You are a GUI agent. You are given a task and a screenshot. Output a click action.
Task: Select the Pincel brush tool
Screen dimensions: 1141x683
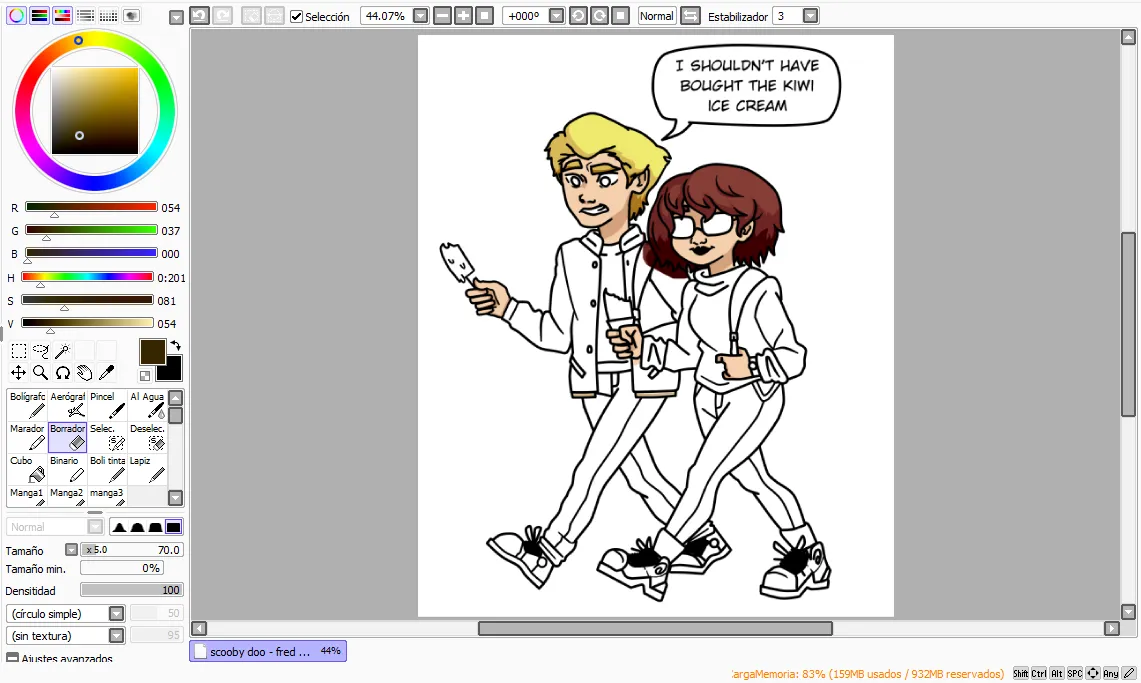tap(107, 405)
